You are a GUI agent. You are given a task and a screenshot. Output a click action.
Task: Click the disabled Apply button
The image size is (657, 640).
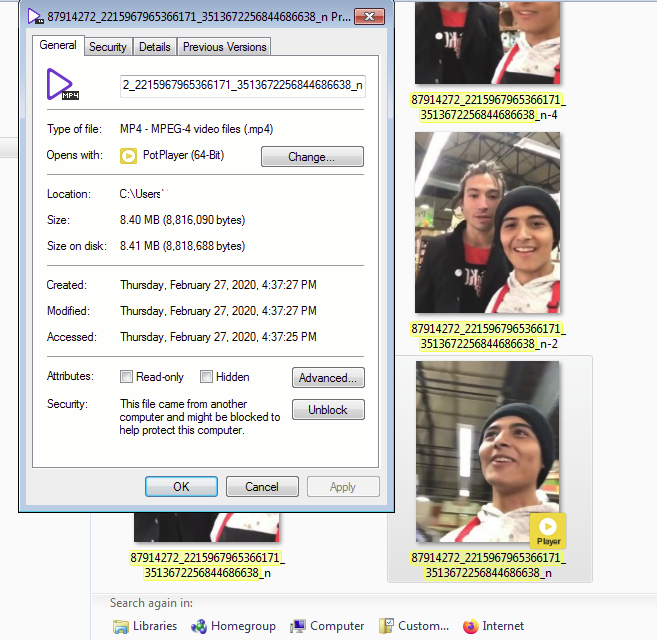343,487
